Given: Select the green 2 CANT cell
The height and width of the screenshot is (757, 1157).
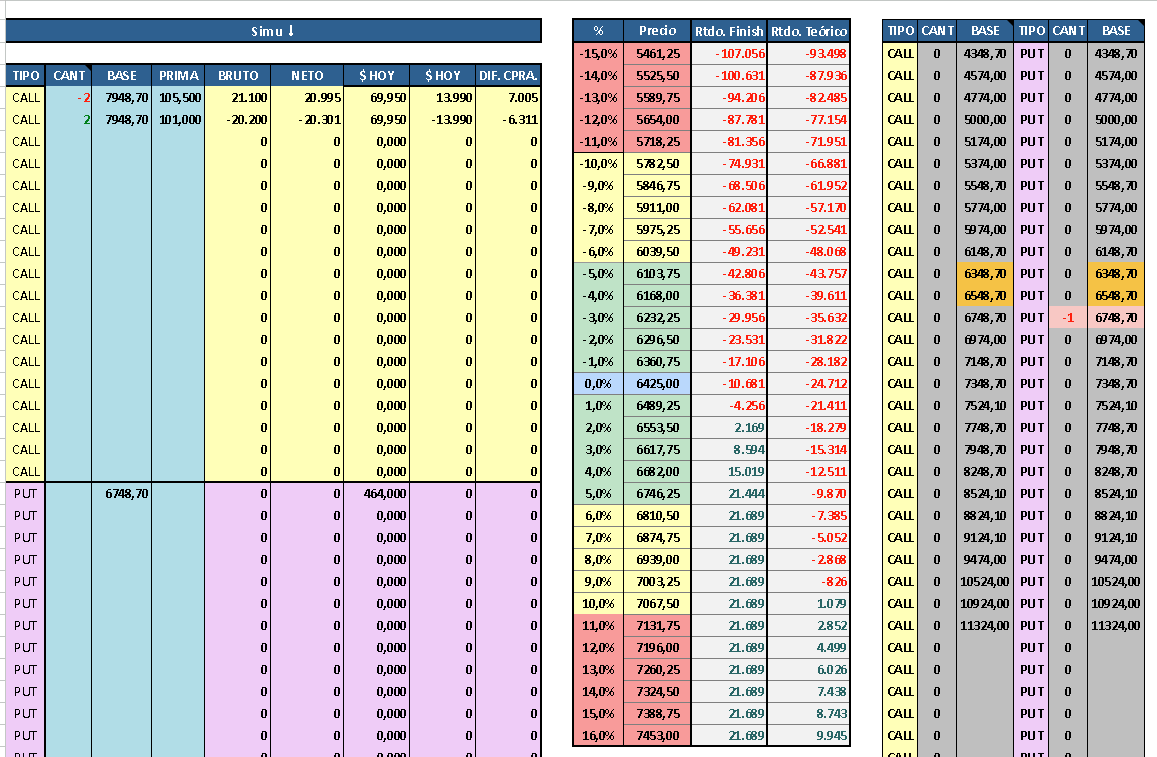Looking at the screenshot, I should tap(69, 120).
